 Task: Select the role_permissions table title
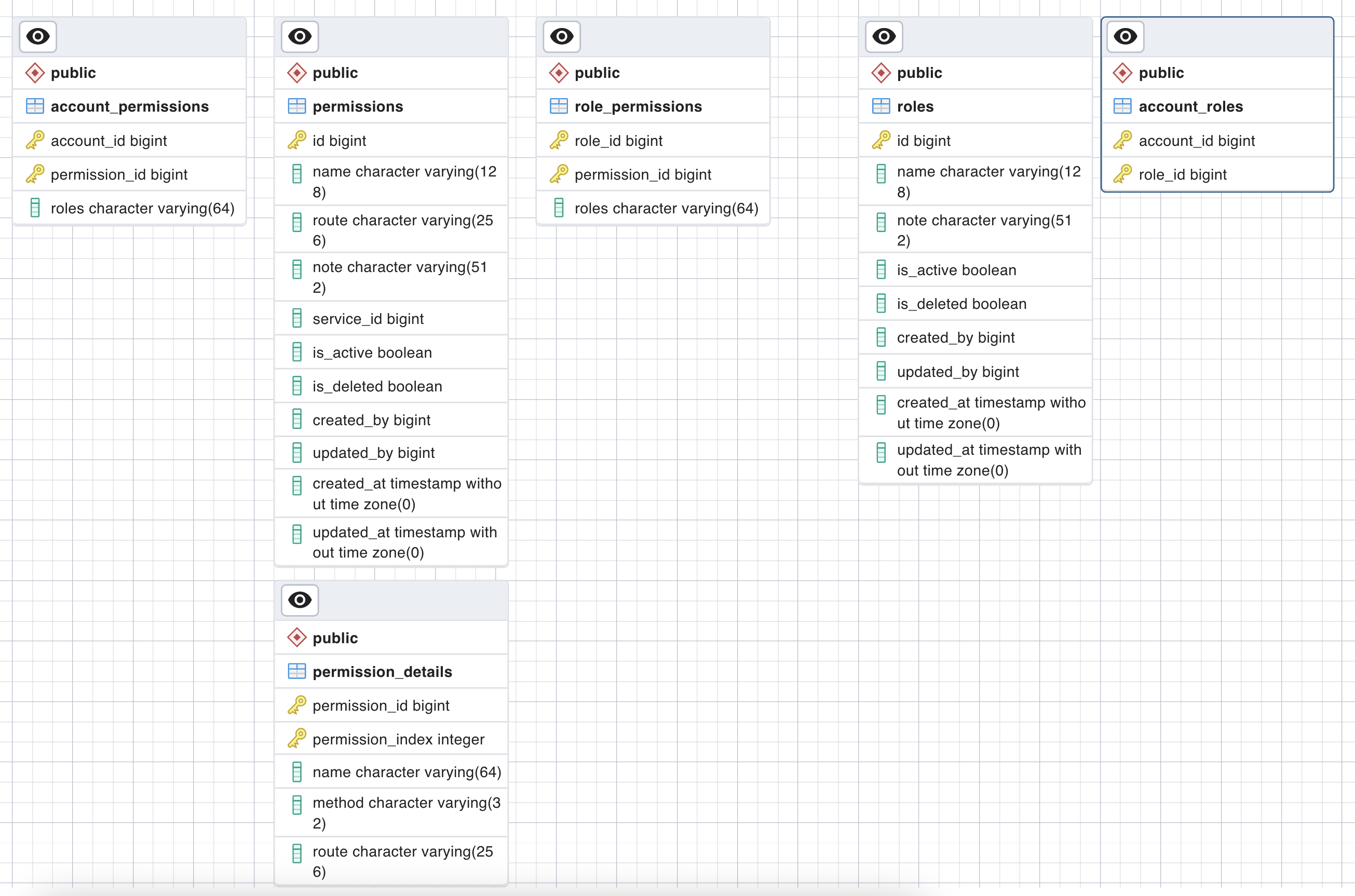click(x=638, y=106)
